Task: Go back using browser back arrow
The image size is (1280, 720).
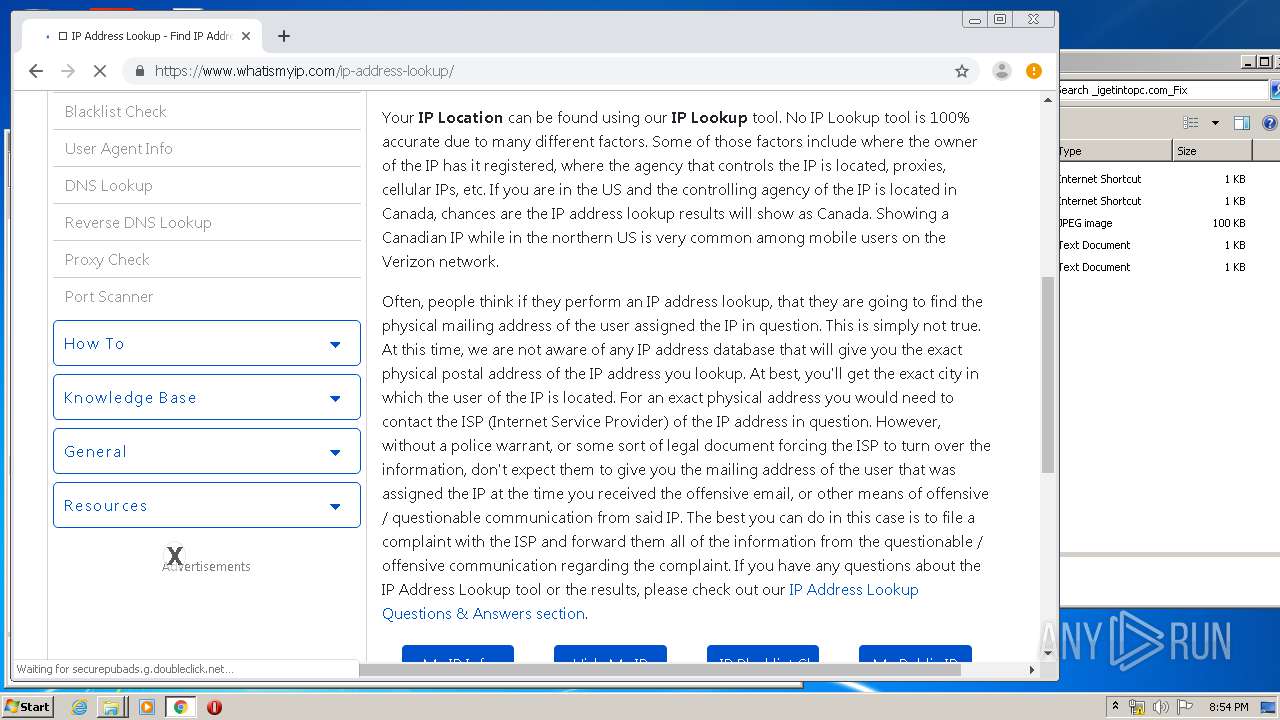Action: tap(36, 71)
